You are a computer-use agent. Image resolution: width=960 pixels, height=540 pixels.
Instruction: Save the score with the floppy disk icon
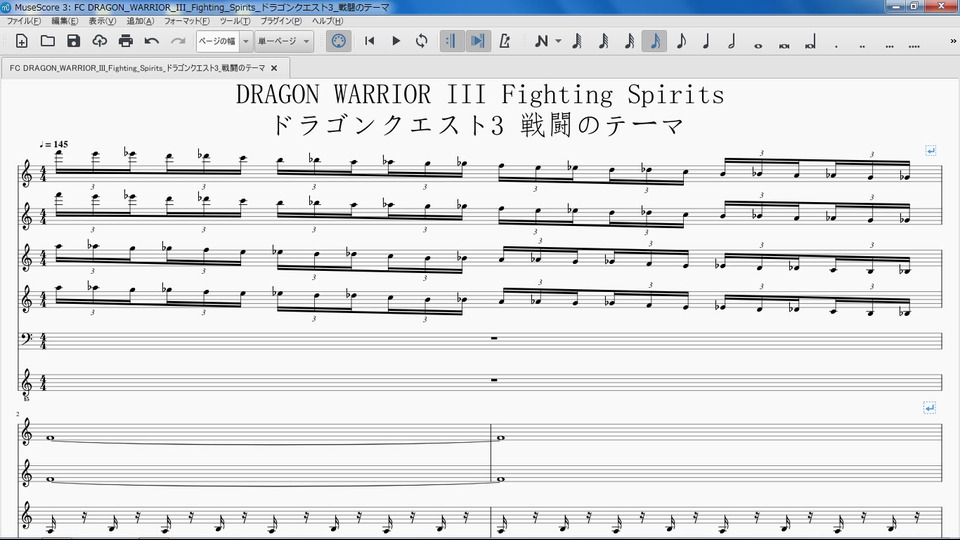(x=73, y=41)
